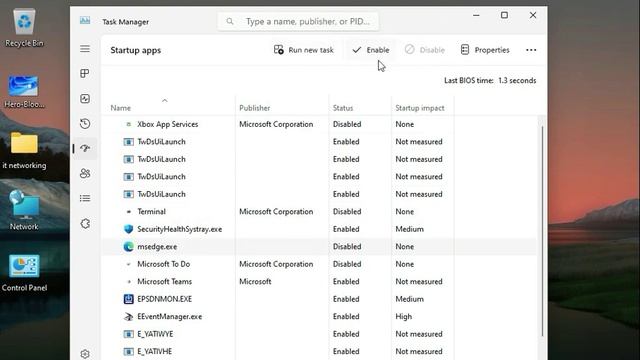Open Properties of selected app
This screenshot has height=360, width=640.
[485, 50]
